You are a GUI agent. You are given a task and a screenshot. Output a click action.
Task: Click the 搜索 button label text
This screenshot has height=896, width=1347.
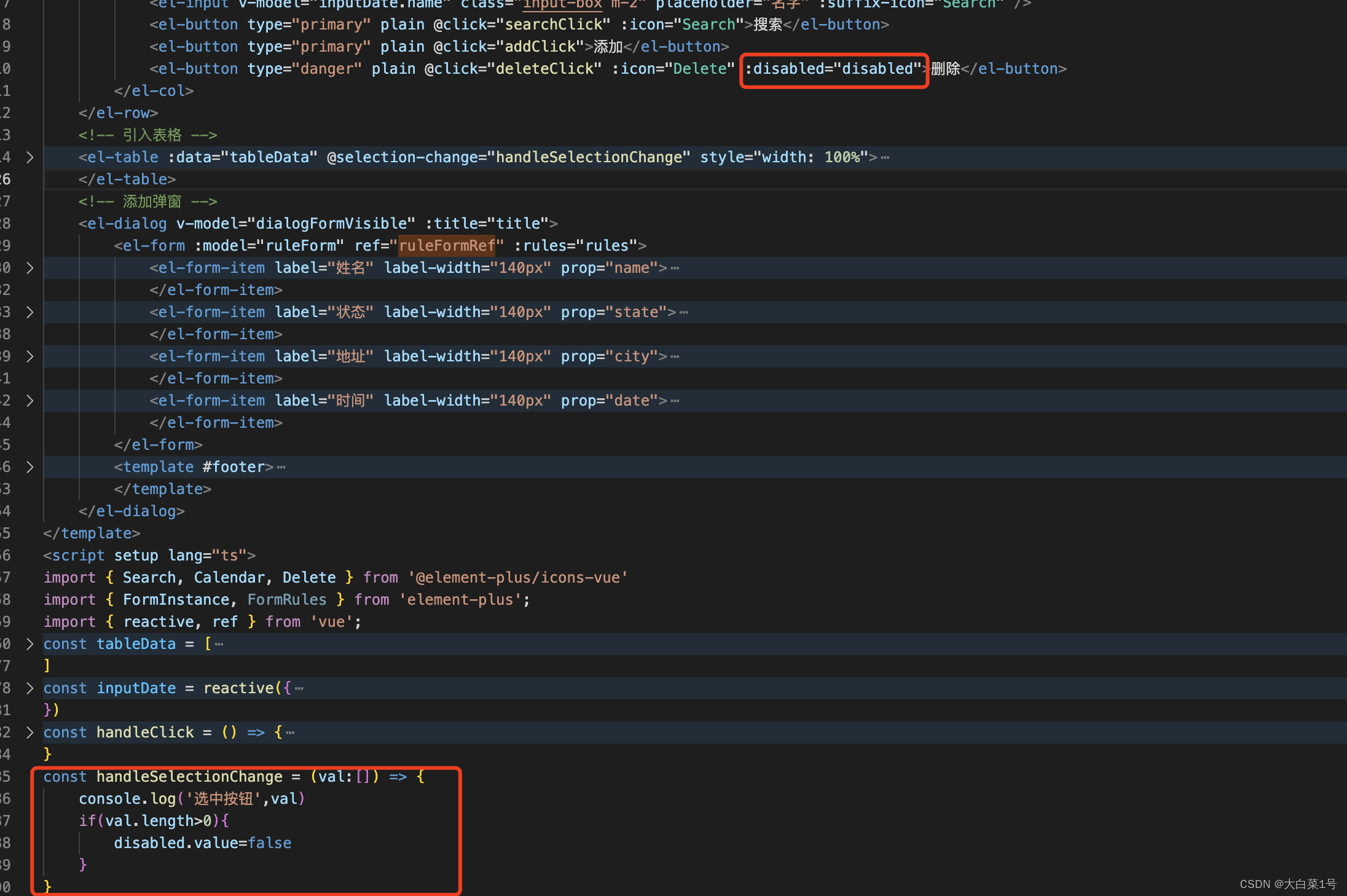768,25
